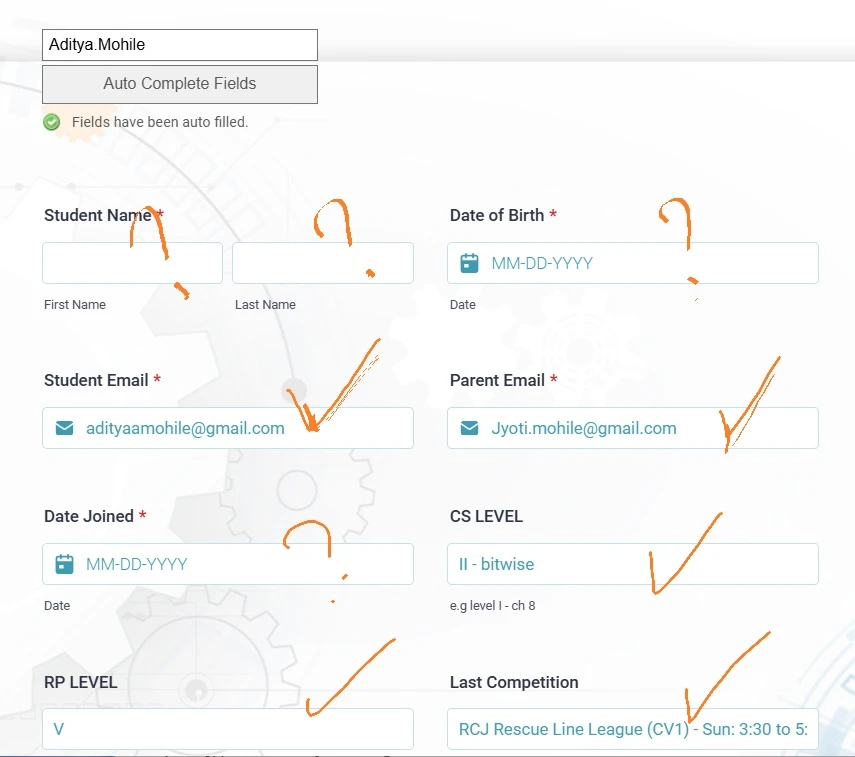855x757 pixels.
Task: Click the Aditya.Mohile name search field
Action: tap(180, 45)
